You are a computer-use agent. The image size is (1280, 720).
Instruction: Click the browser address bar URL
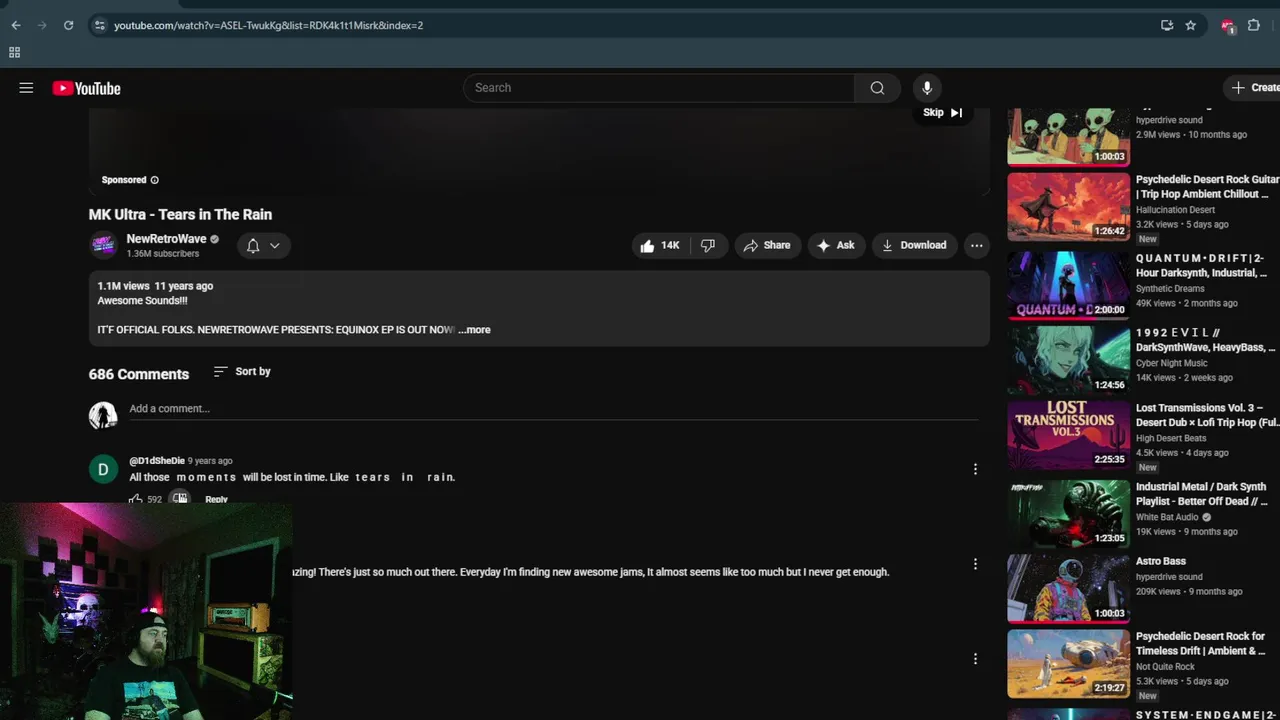click(x=268, y=25)
